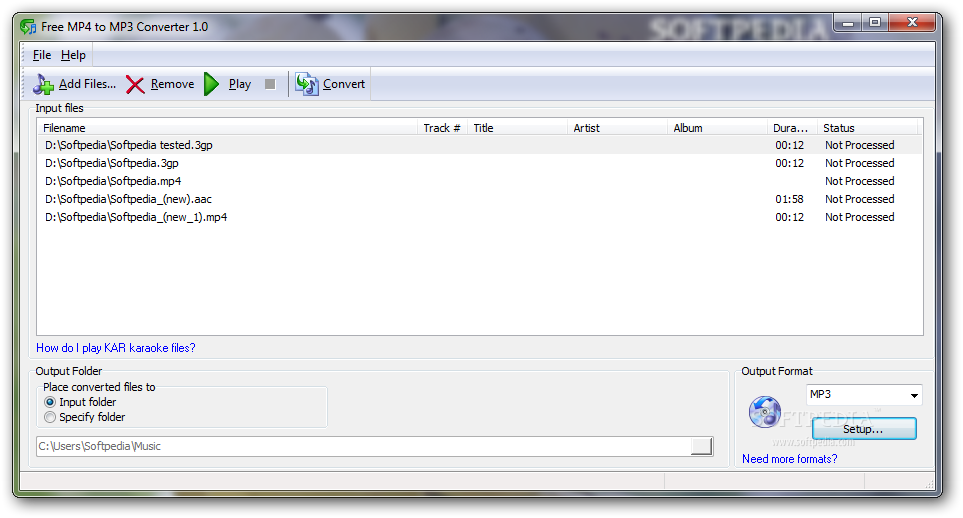Select row D:\Softpedia\Softpedia.mp4

[479, 181]
